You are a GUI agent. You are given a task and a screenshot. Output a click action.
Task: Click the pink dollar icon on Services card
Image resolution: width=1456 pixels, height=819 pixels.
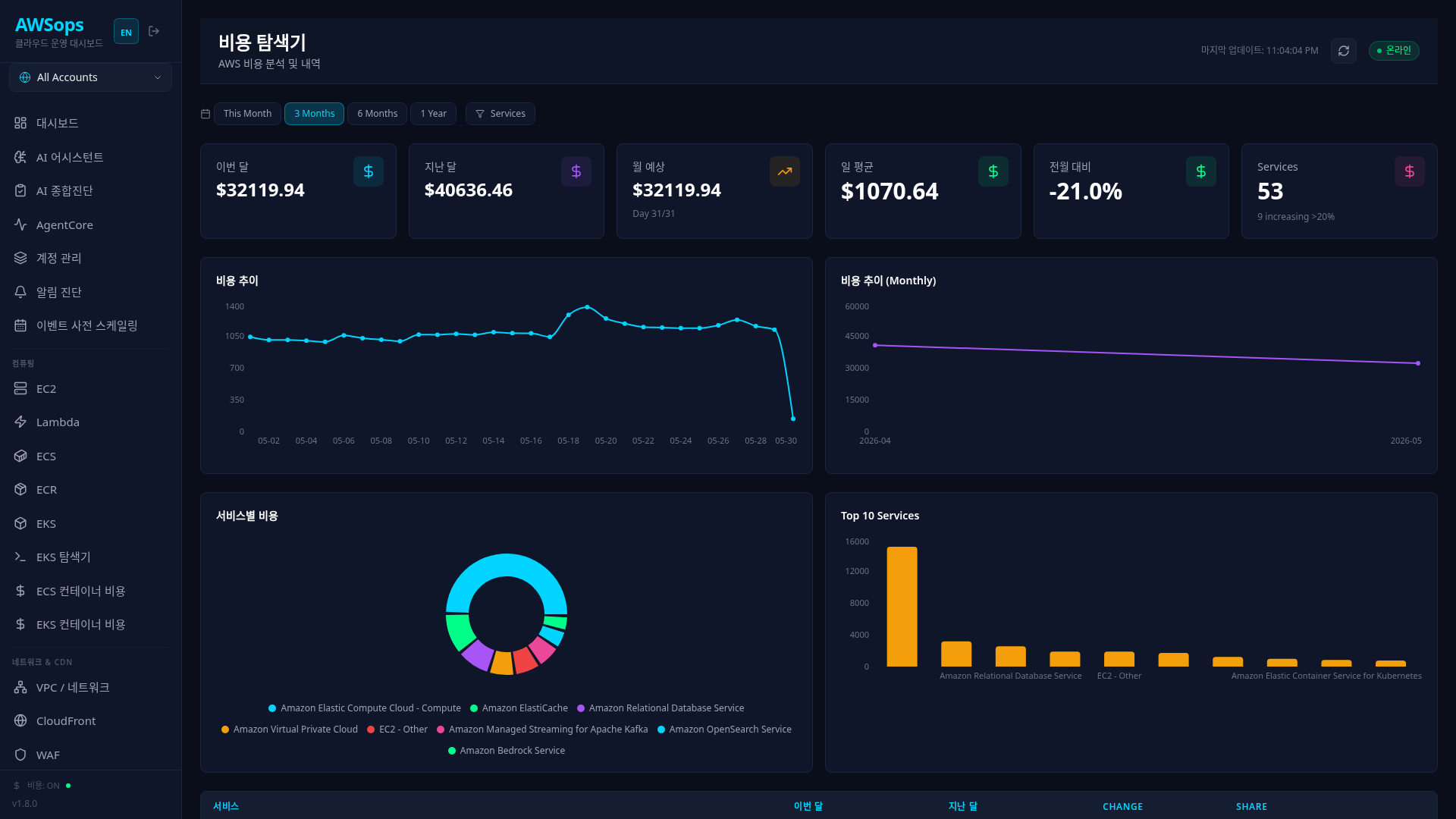pos(1410,171)
